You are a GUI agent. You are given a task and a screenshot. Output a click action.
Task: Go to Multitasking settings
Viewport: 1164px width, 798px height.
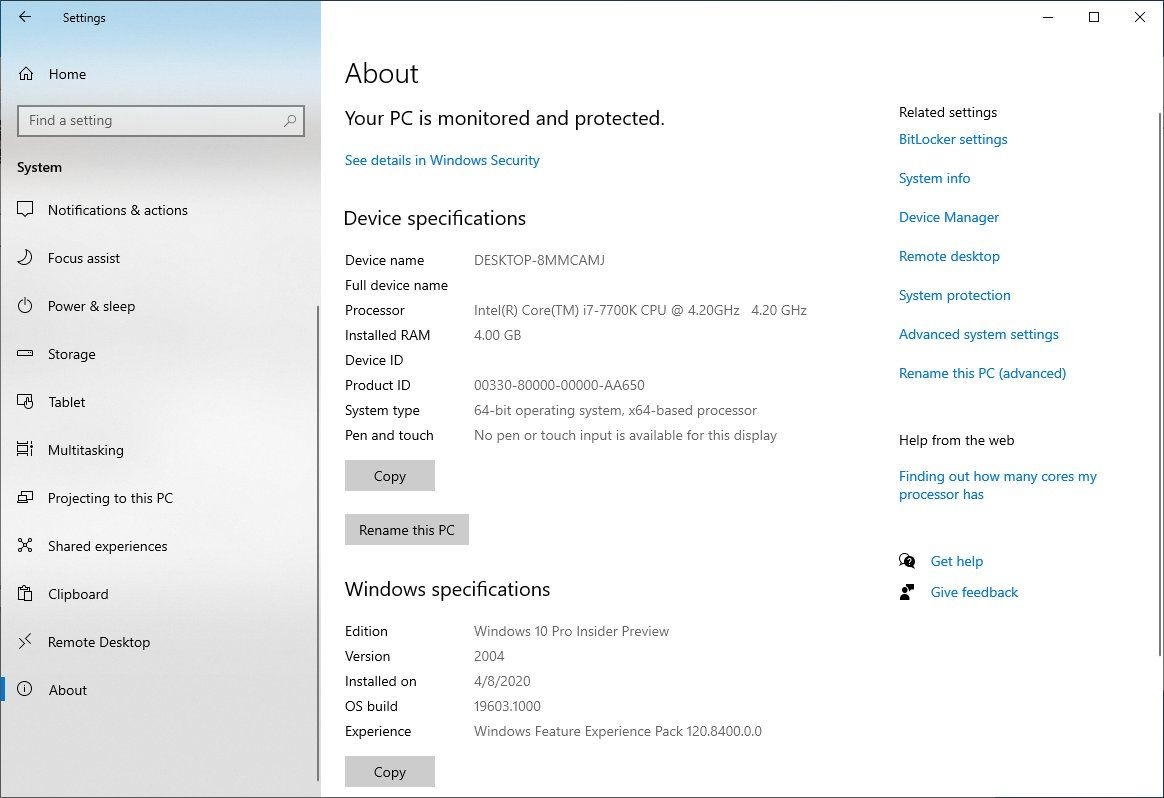(85, 450)
